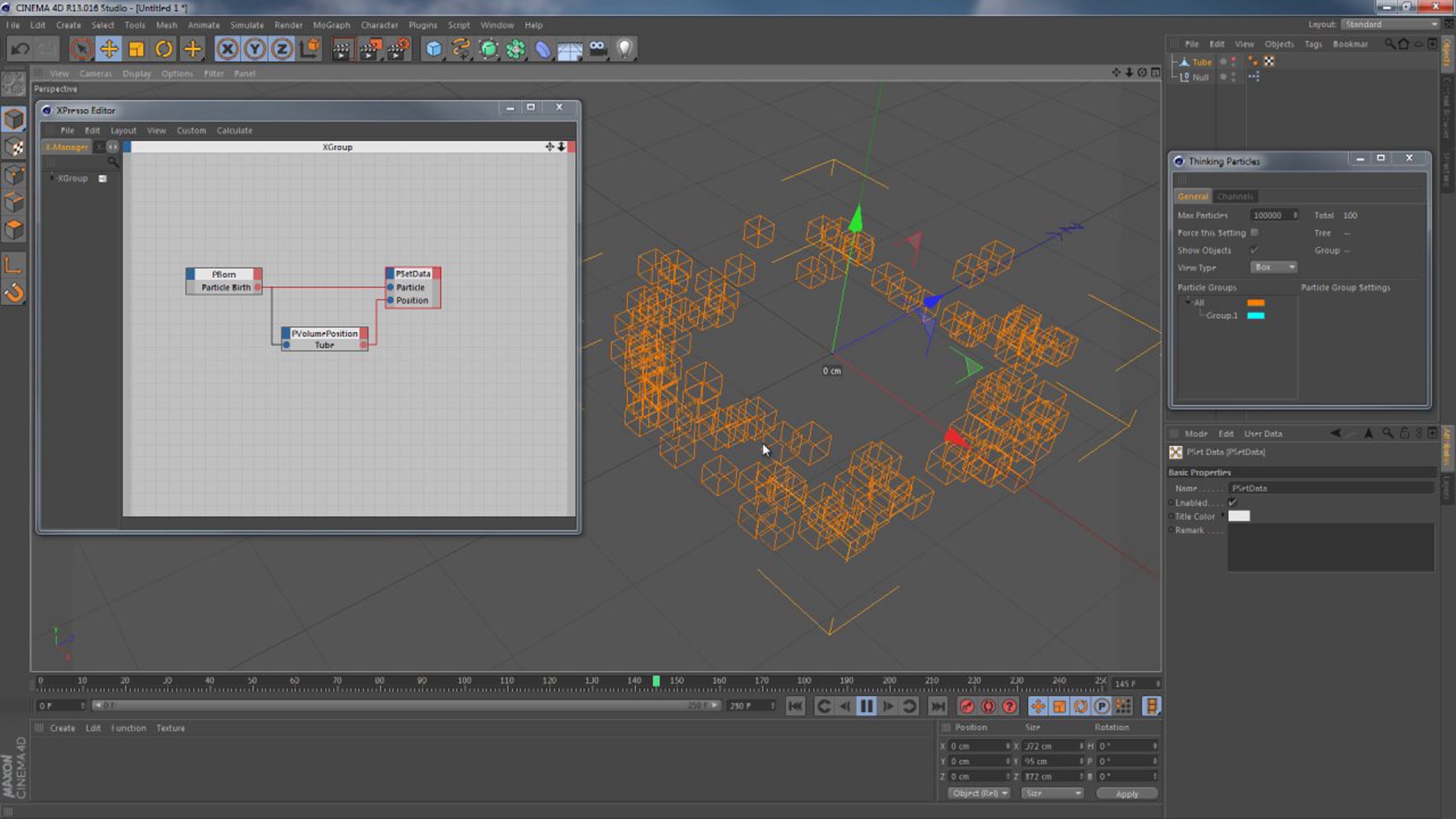Open the Cameras menu in the viewport
1456x819 pixels.
click(96, 73)
